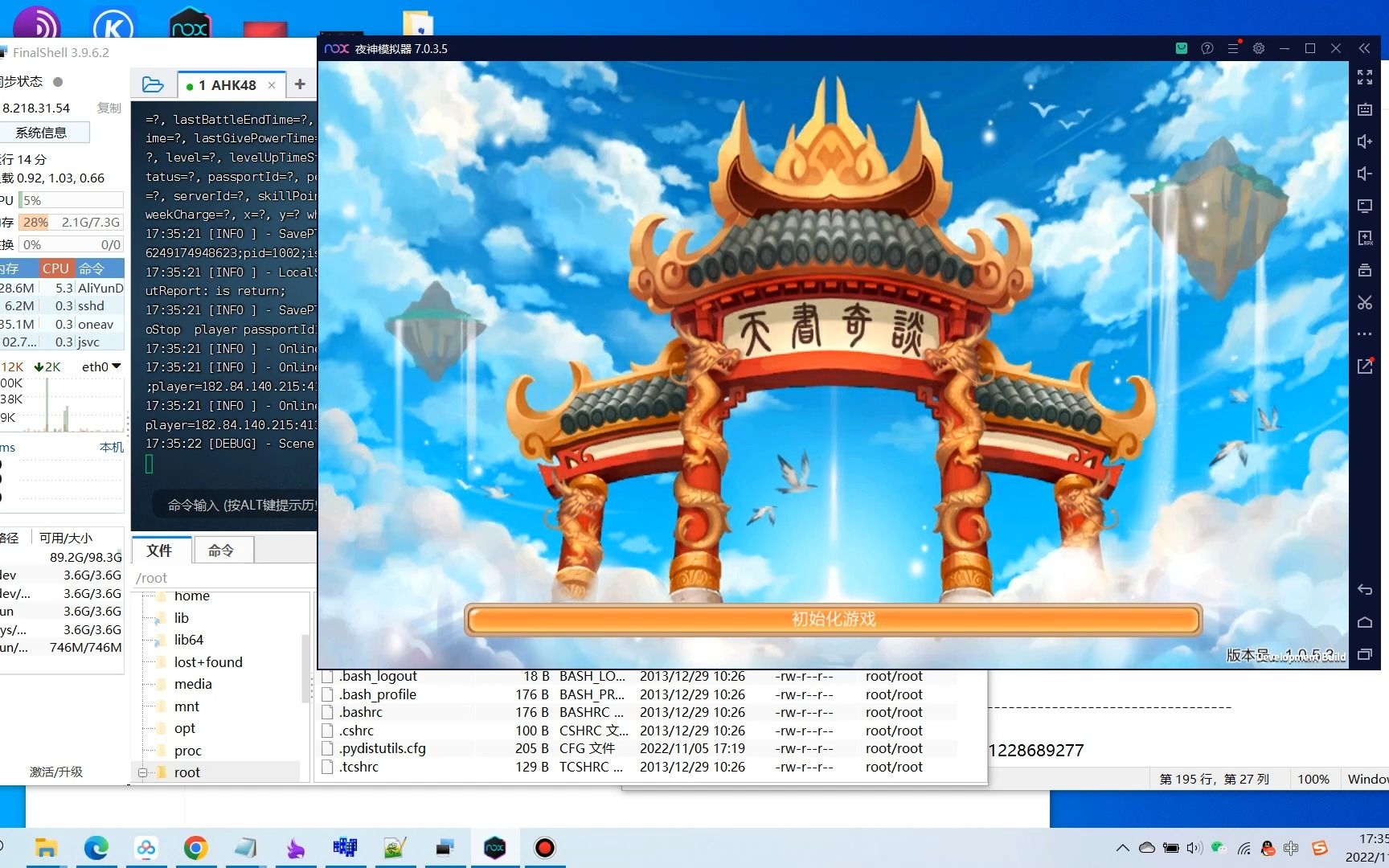
Task: Select media folder in tree
Action: click(193, 684)
